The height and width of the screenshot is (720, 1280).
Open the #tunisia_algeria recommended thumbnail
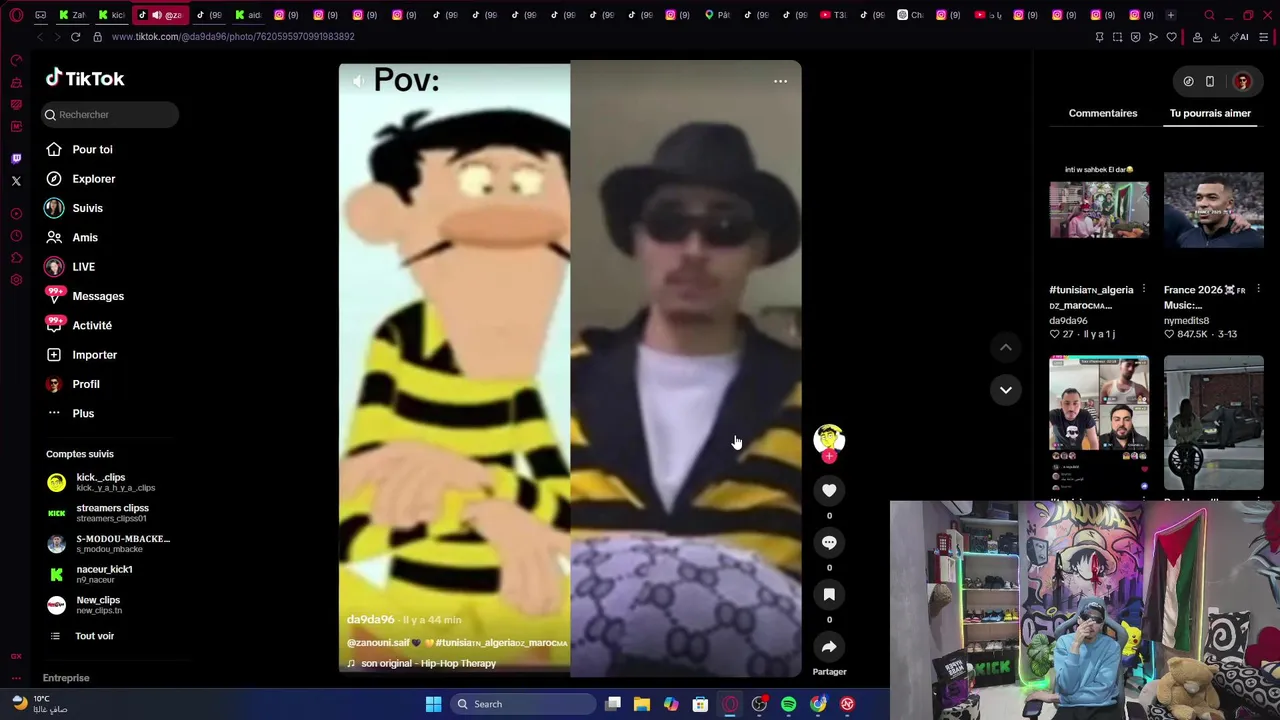coord(1099,209)
